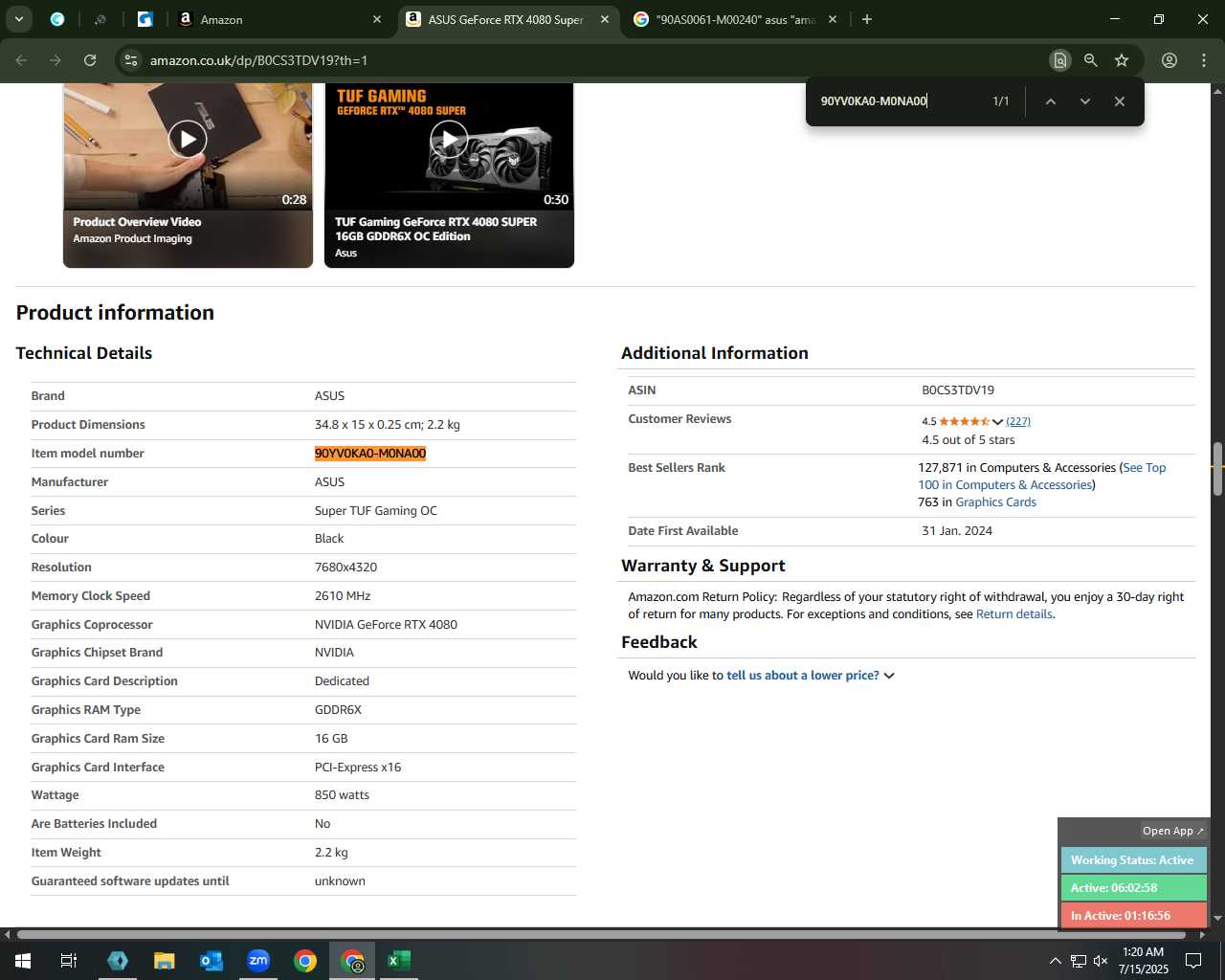Click ASIN value B0CS3TDV19
1225x980 pixels.
pyautogui.click(x=958, y=390)
